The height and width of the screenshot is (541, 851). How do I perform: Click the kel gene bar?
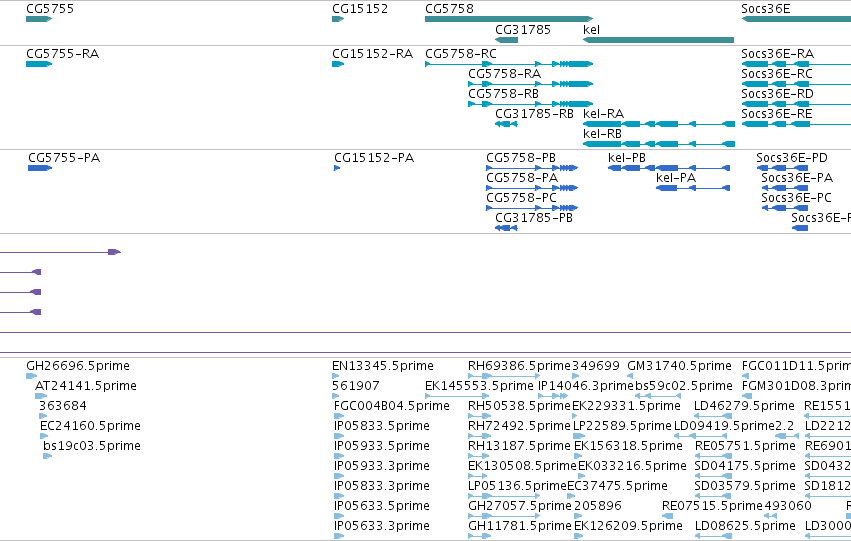tap(658, 40)
